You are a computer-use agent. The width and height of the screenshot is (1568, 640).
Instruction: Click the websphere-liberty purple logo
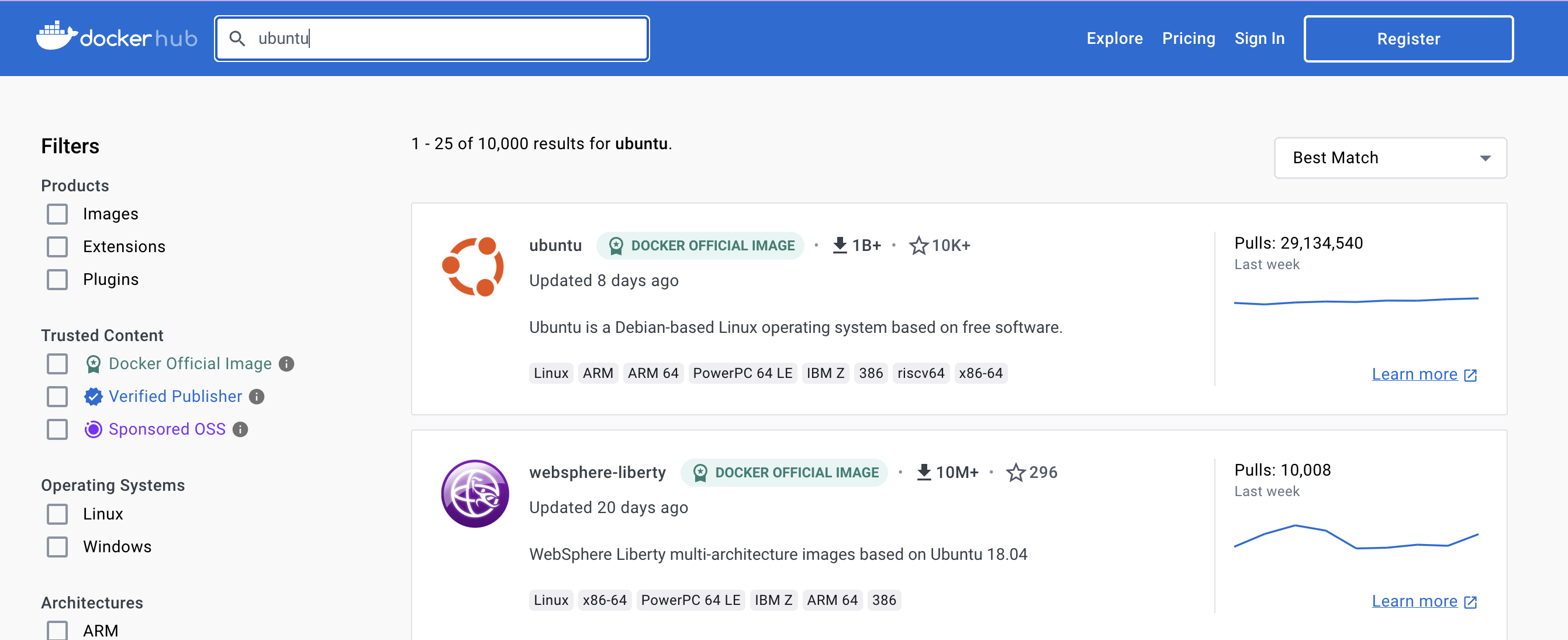pos(475,493)
